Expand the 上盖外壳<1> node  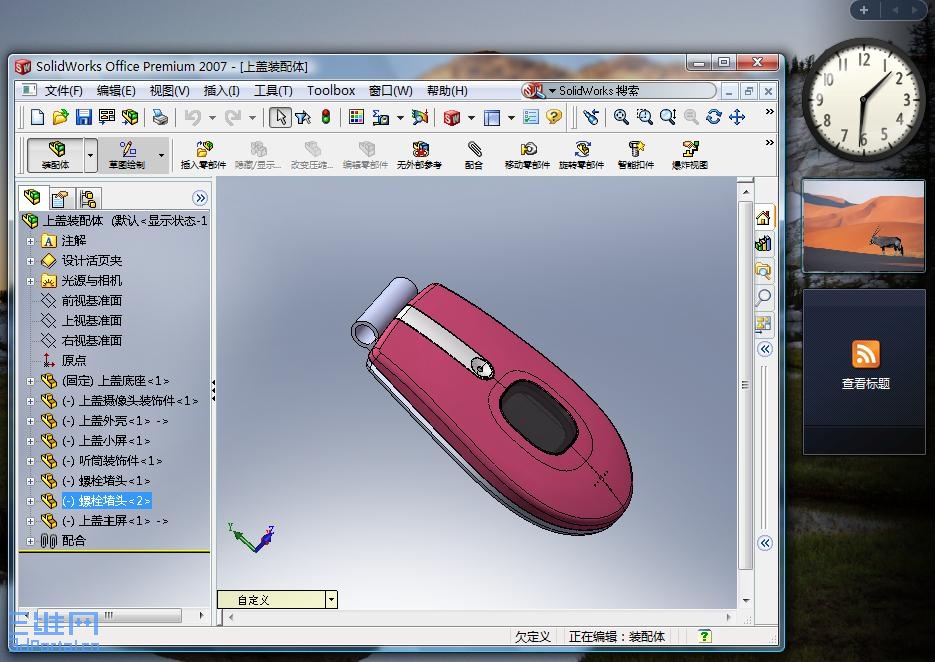point(30,422)
